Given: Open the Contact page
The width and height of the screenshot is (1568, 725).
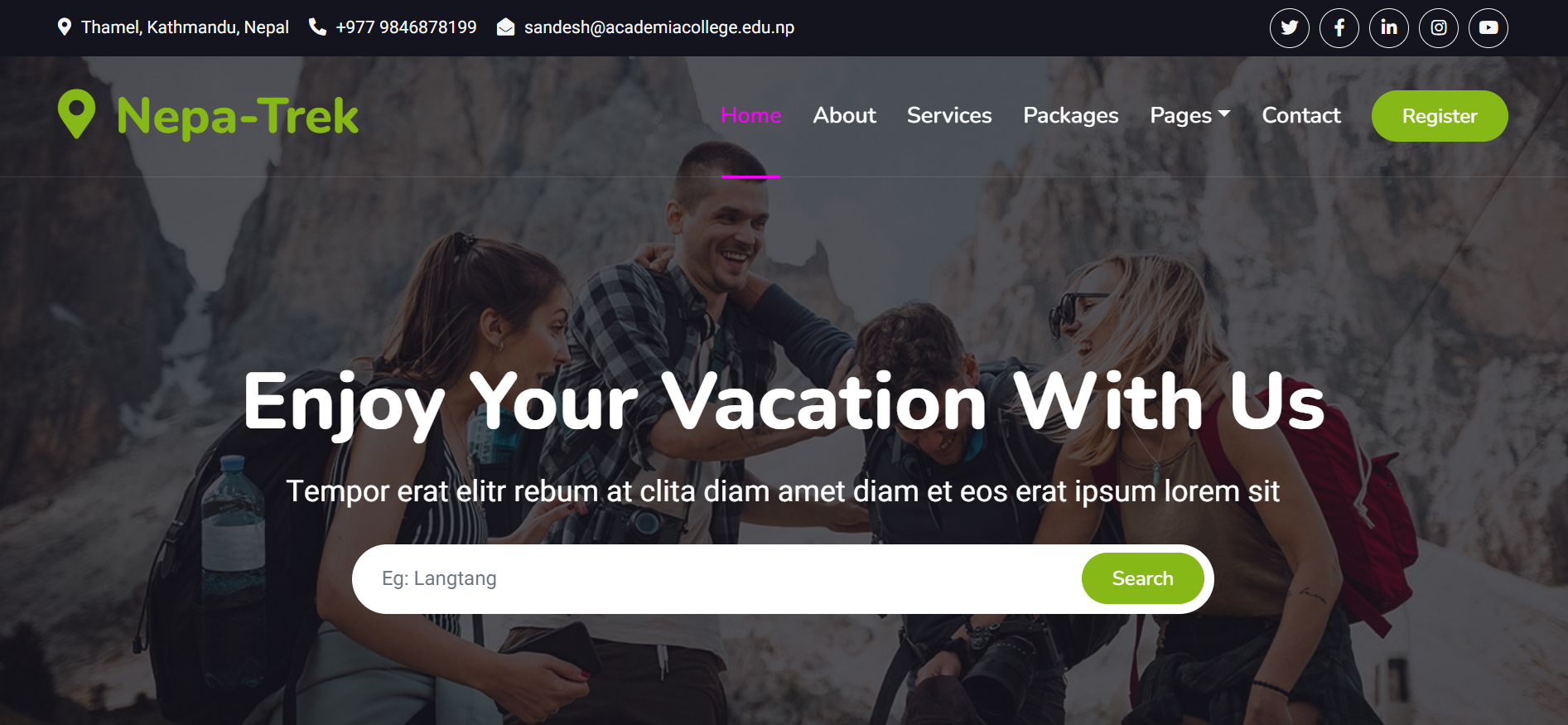Looking at the screenshot, I should pyautogui.click(x=1300, y=115).
